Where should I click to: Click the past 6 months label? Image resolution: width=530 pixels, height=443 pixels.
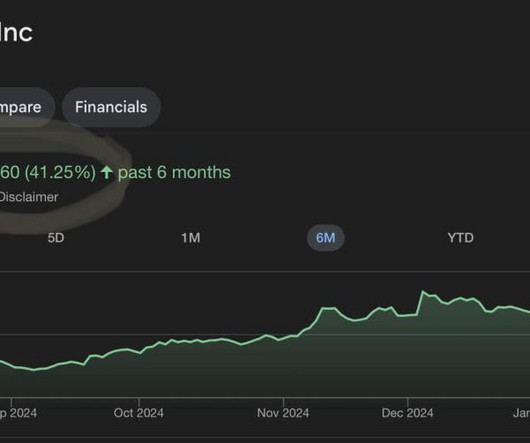(x=174, y=172)
